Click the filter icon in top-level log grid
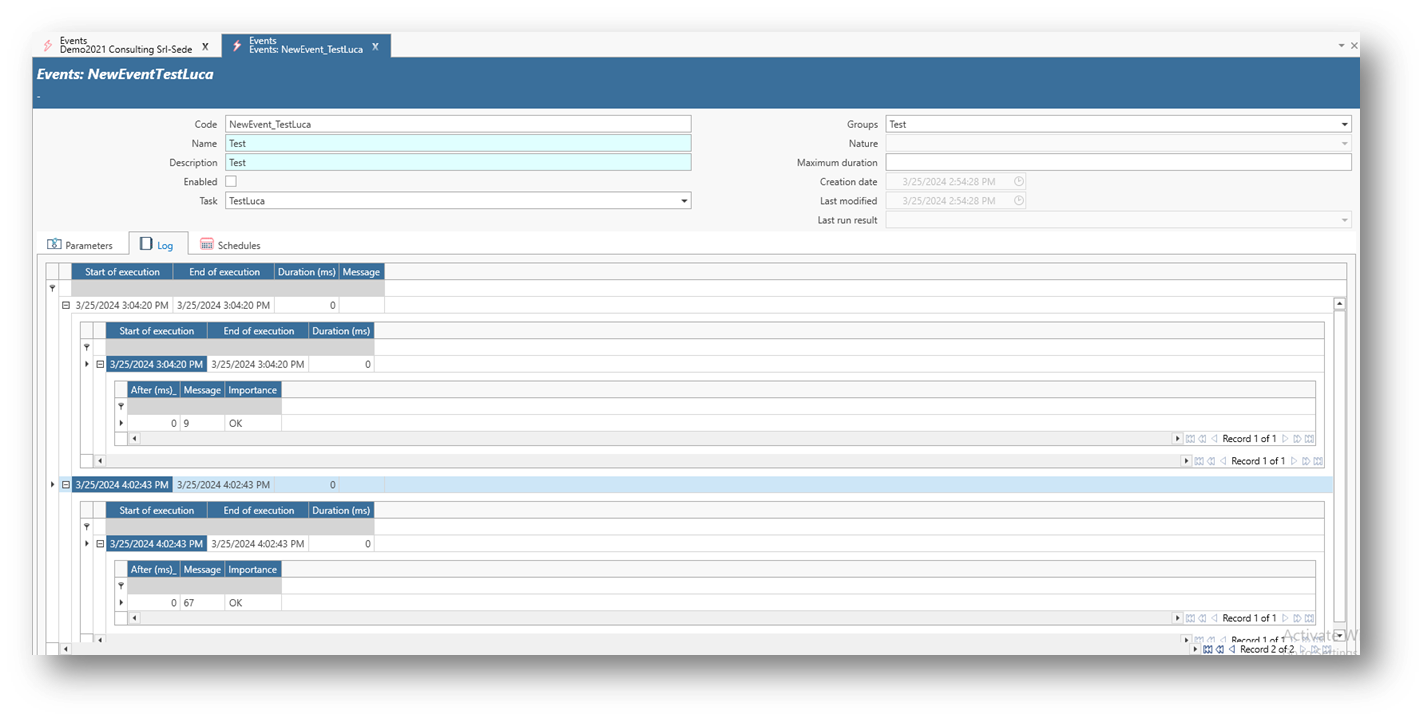The width and height of the screenshot is (1425, 720). point(52,288)
